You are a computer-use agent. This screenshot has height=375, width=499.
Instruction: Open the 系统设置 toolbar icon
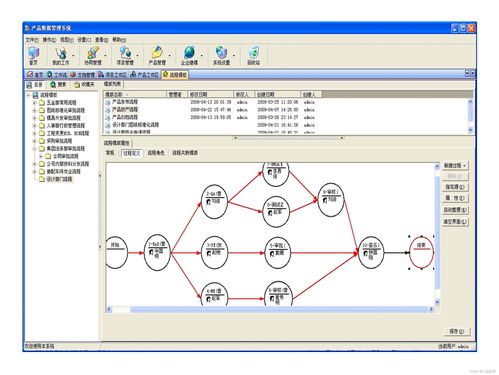[x=221, y=56]
